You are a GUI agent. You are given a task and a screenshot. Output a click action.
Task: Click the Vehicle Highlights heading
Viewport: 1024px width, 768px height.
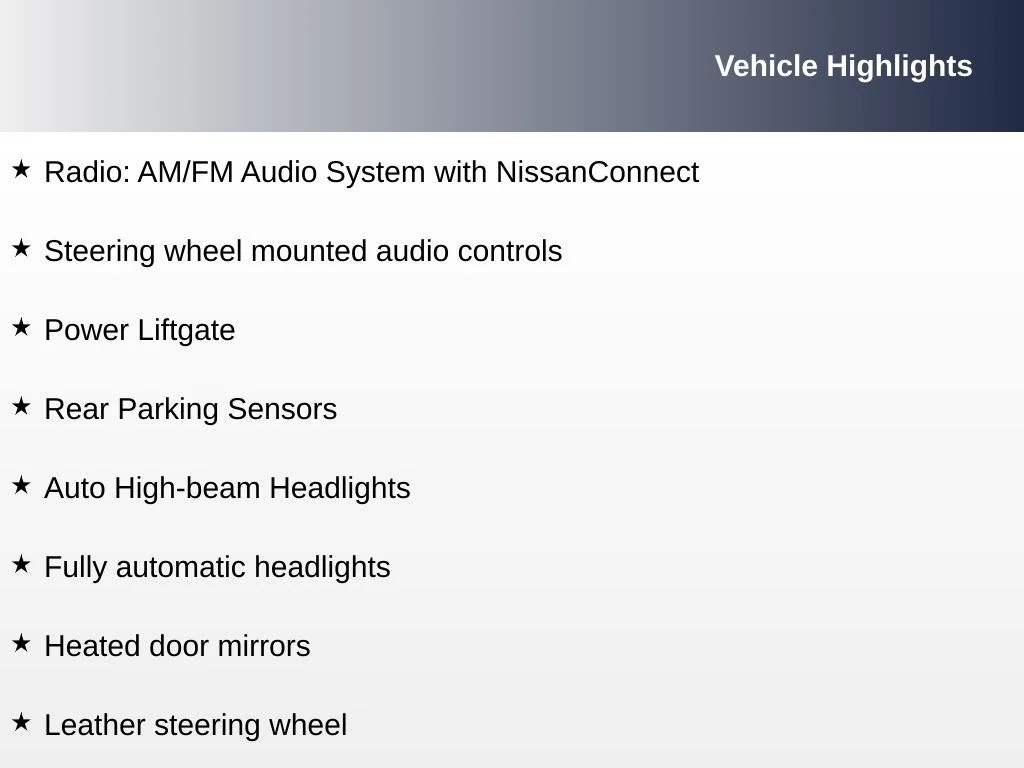point(843,67)
